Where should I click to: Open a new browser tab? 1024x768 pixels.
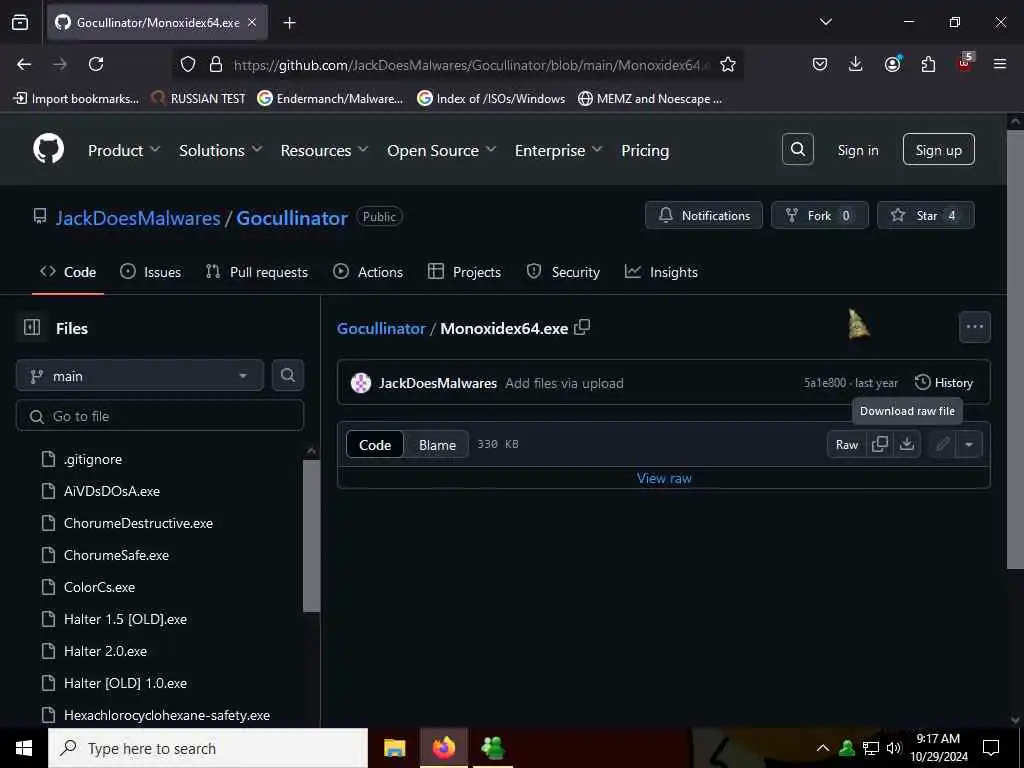click(289, 23)
